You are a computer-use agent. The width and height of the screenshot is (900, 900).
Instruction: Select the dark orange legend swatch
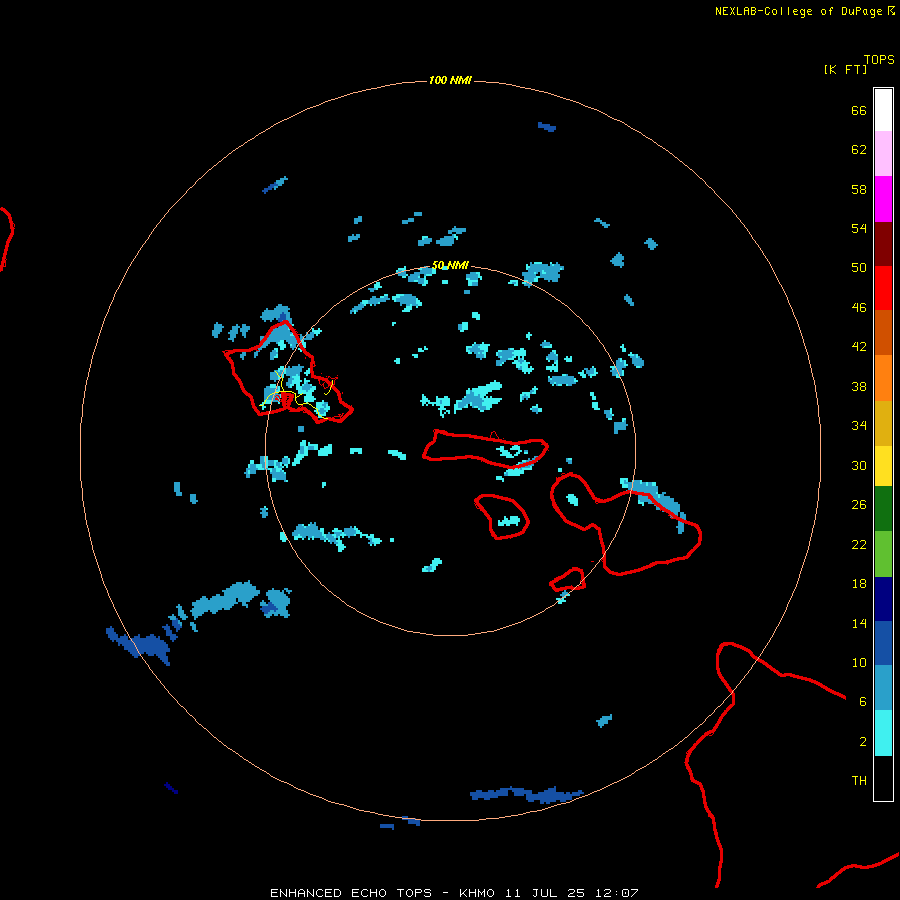(883, 333)
